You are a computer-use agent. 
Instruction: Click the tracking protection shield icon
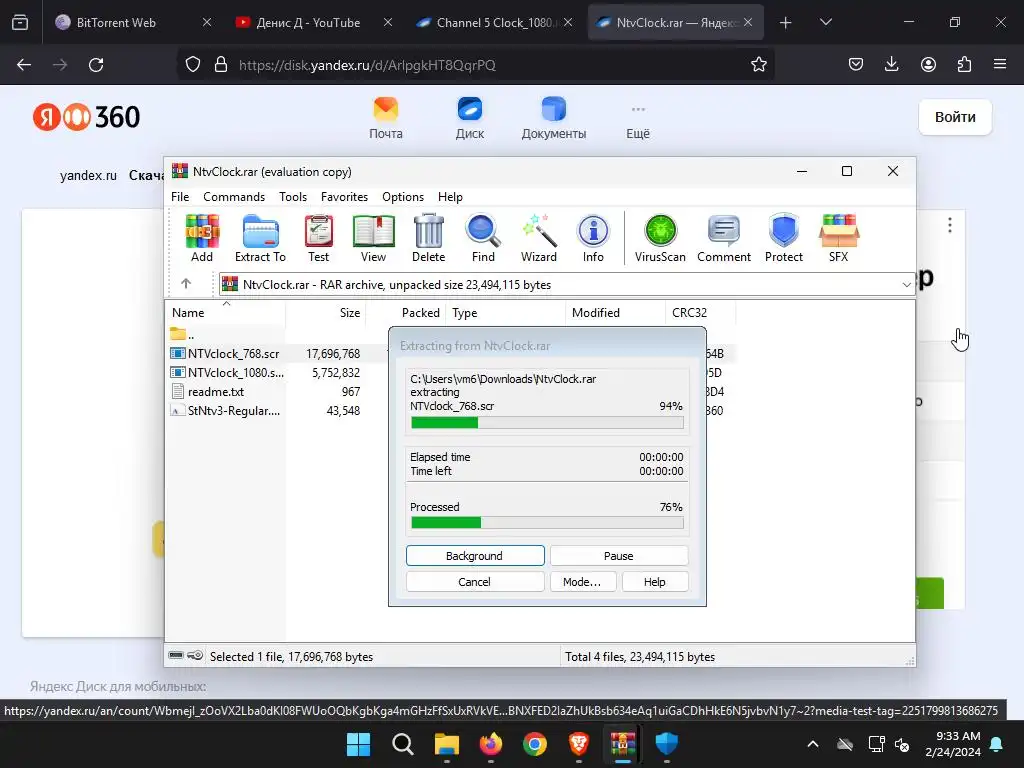click(193, 65)
